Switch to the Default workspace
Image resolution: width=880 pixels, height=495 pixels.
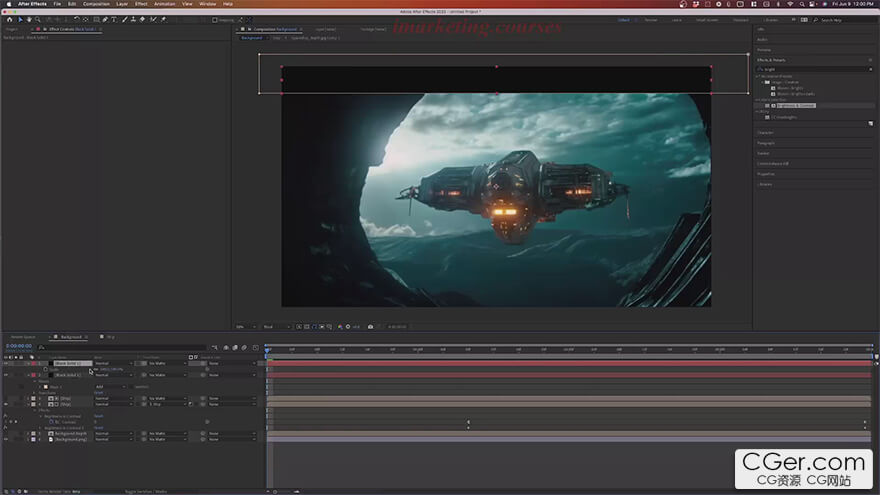point(624,20)
